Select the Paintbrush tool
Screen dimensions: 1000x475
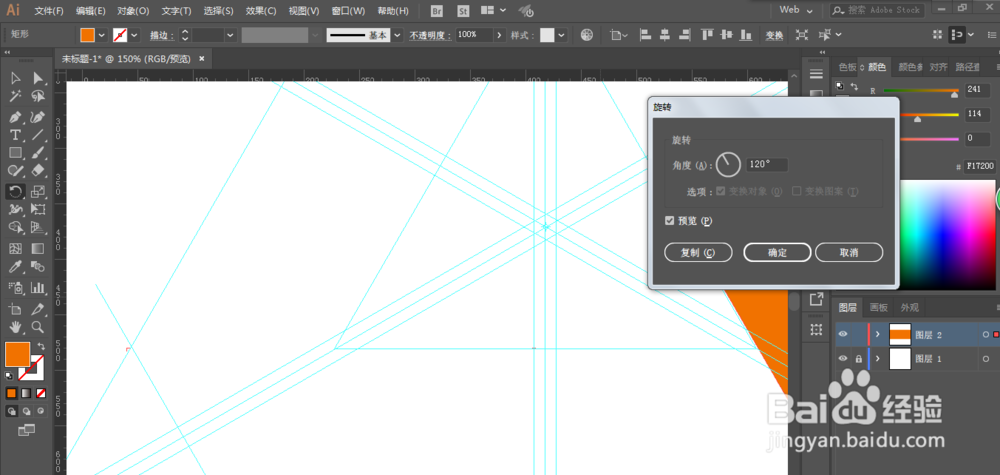[x=38, y=153]
